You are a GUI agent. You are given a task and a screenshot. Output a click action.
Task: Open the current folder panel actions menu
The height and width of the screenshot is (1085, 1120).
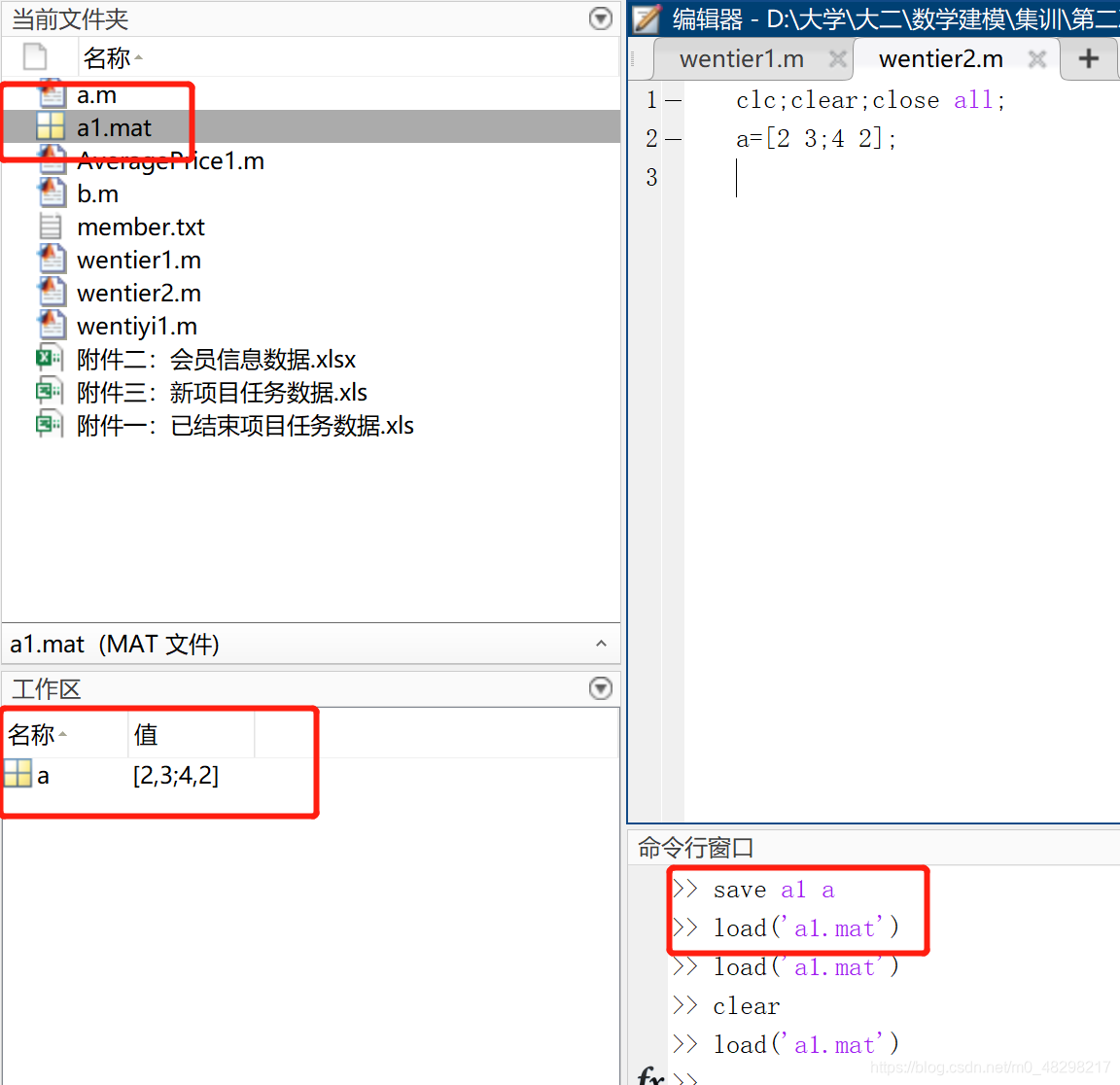(x=601, y=18)
